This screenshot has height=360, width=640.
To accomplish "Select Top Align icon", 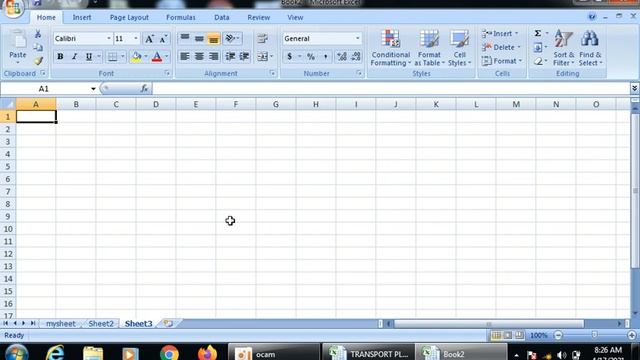I will [x=185, y=38].
